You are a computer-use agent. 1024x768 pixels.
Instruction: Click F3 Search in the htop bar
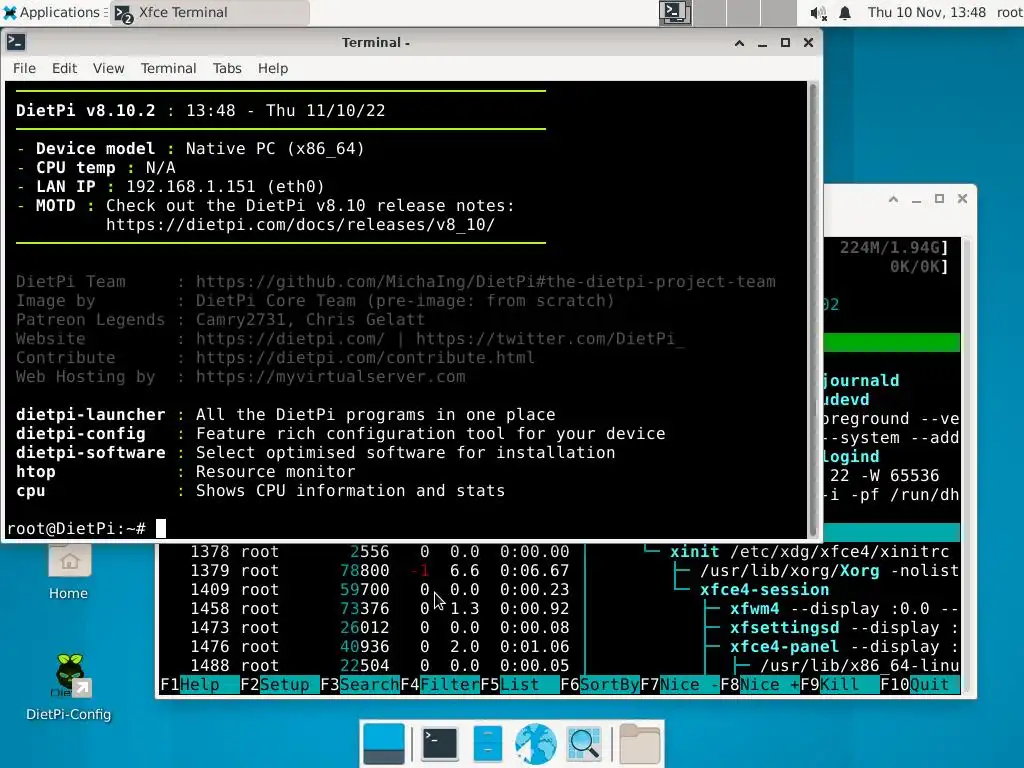[x=360, y=684]
